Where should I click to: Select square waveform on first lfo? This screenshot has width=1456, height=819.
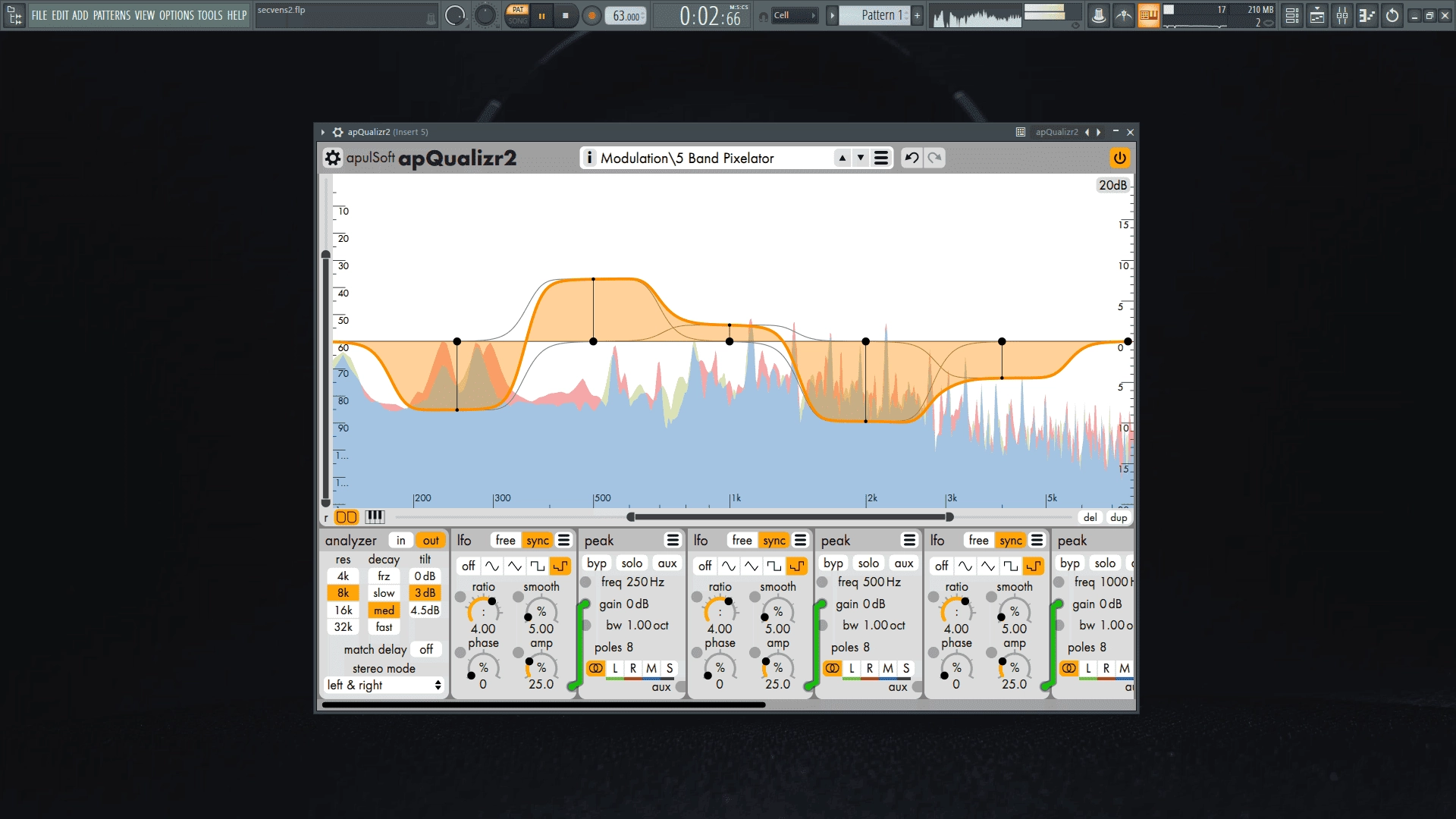(538, 566)
